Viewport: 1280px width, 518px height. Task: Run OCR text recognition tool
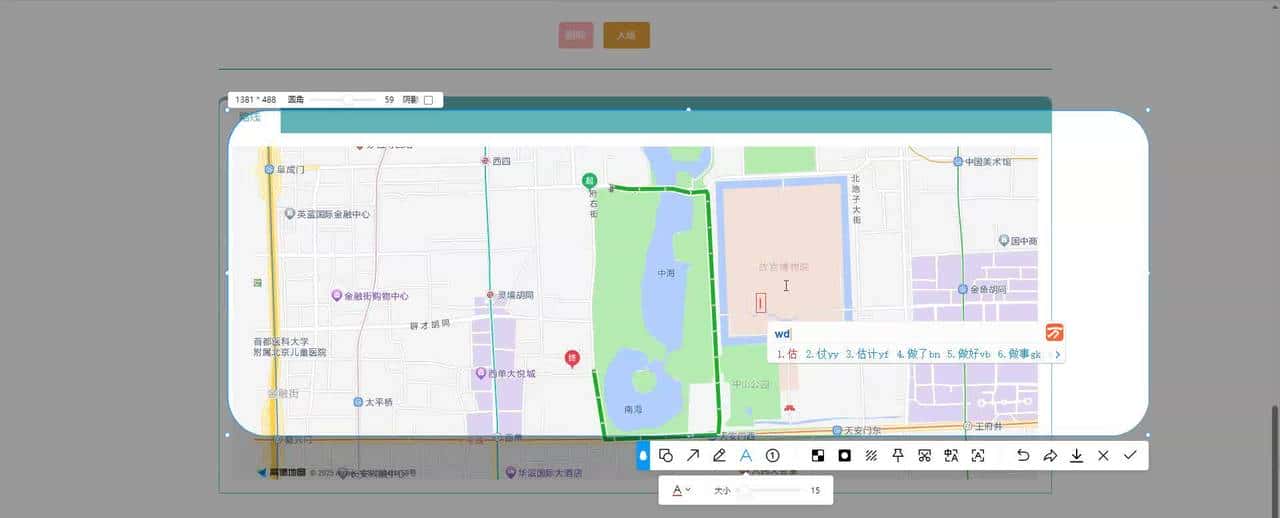(x=978, y=455)
